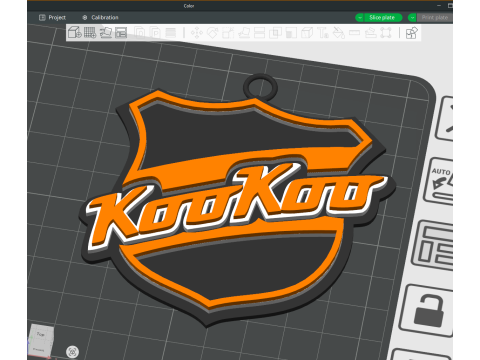Viewport: 480px width, 360px height.
Task: Toggle the plate lock padlock icon
Action: pyautogui.click(x=427, y=310)
